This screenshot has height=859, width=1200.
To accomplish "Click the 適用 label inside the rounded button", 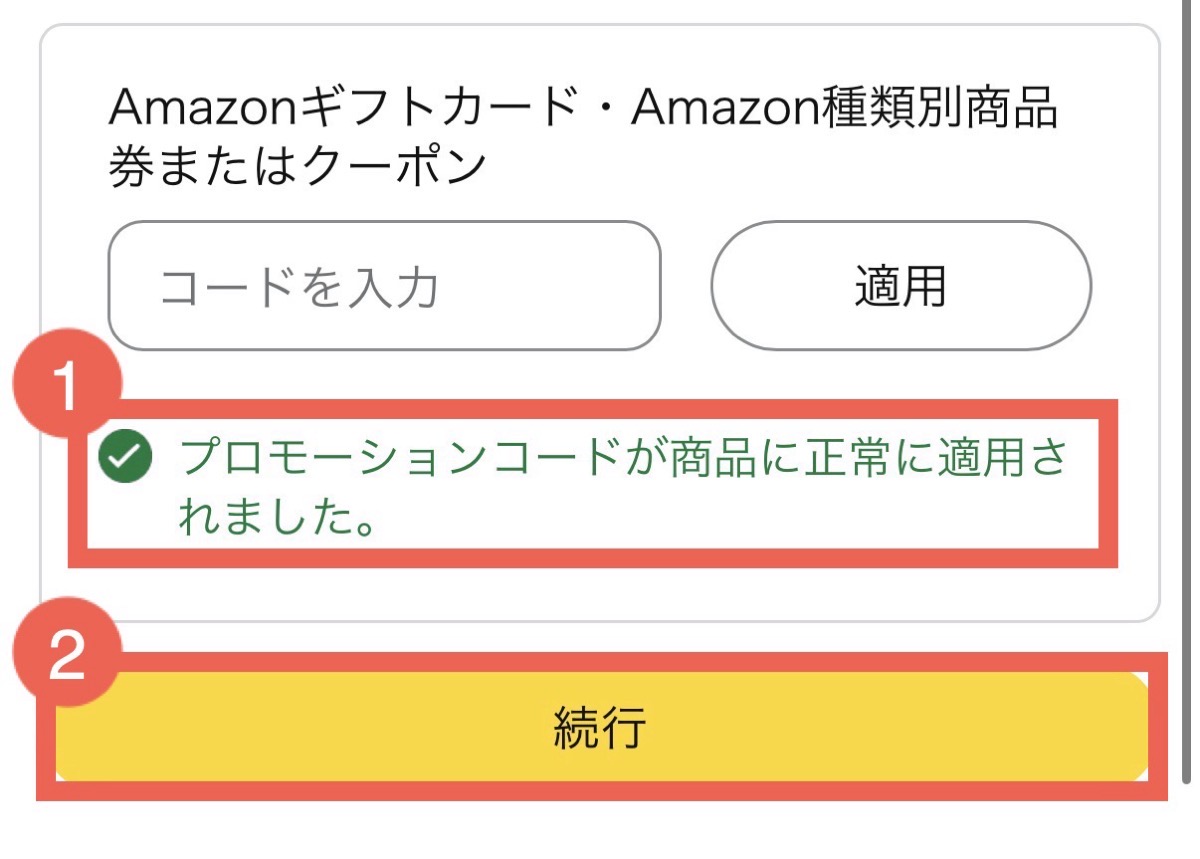I will [900, 288].
